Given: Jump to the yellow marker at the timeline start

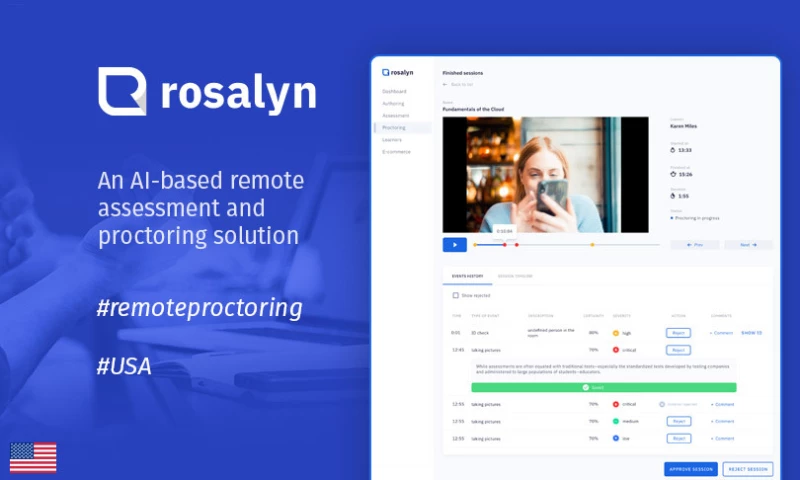Looking at the screenshot, I should [475, 245].
